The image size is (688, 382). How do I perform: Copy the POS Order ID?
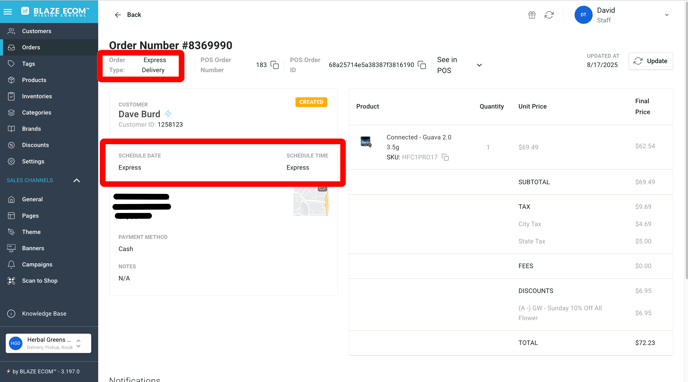422,65
